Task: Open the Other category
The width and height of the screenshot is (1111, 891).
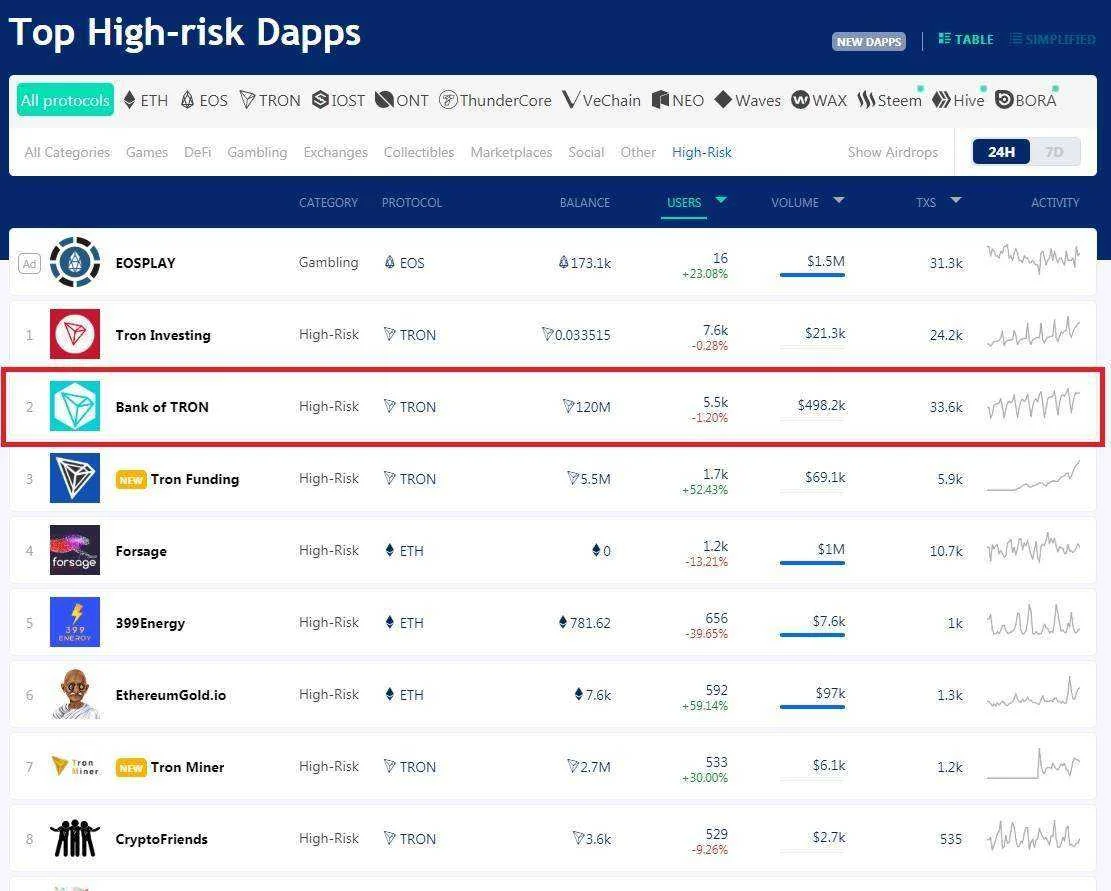Action: coord(638,152)
